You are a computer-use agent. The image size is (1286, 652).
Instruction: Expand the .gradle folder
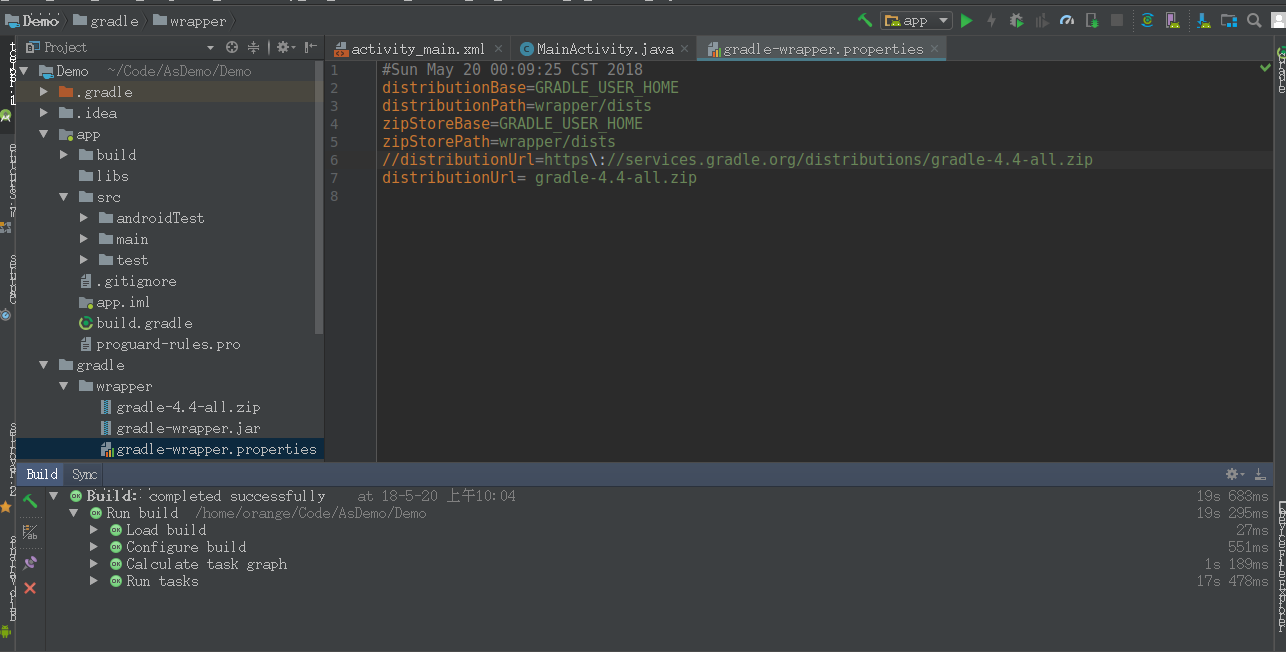[x=44, y=92]
